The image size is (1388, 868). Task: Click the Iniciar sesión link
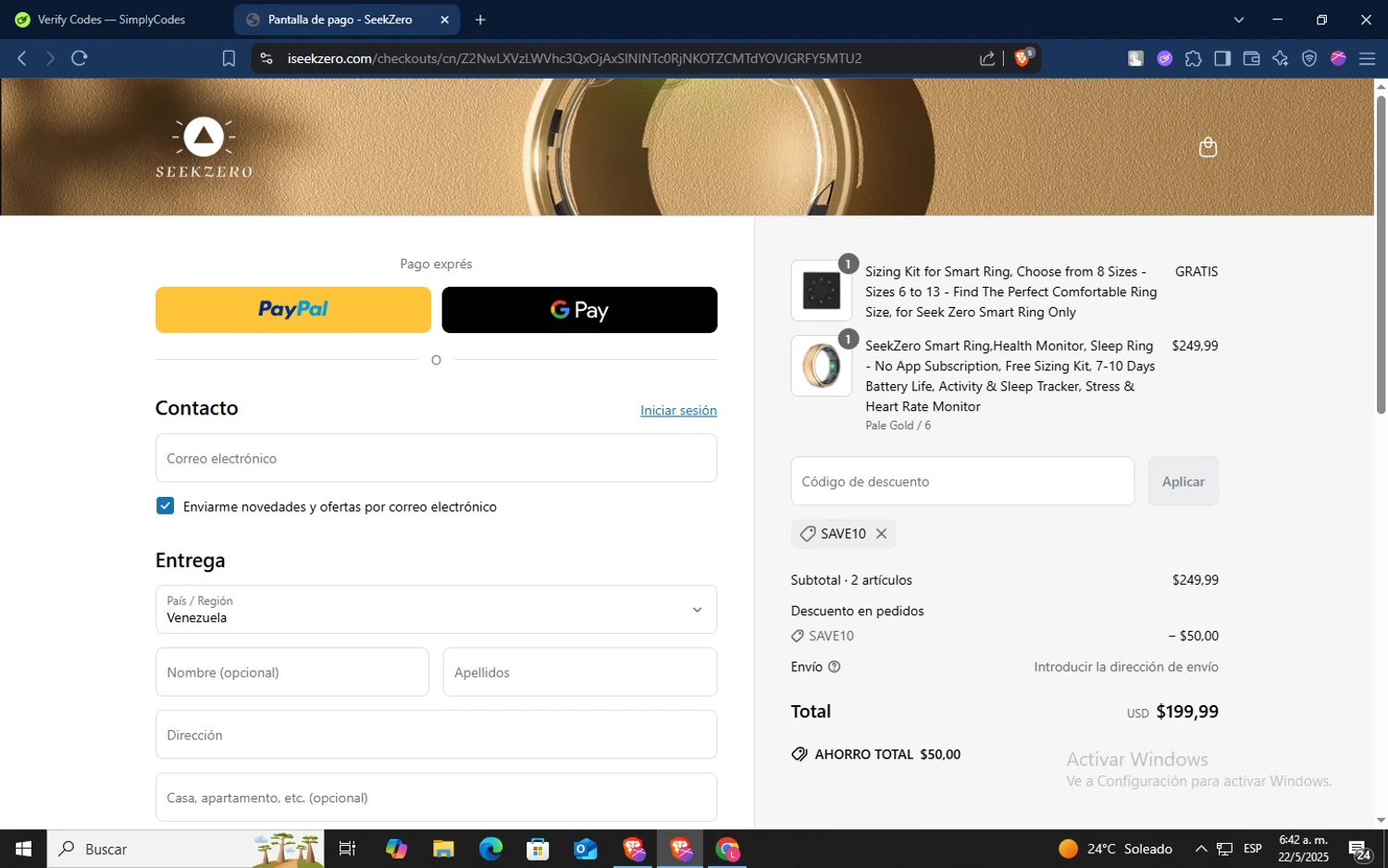pos(678,410)
